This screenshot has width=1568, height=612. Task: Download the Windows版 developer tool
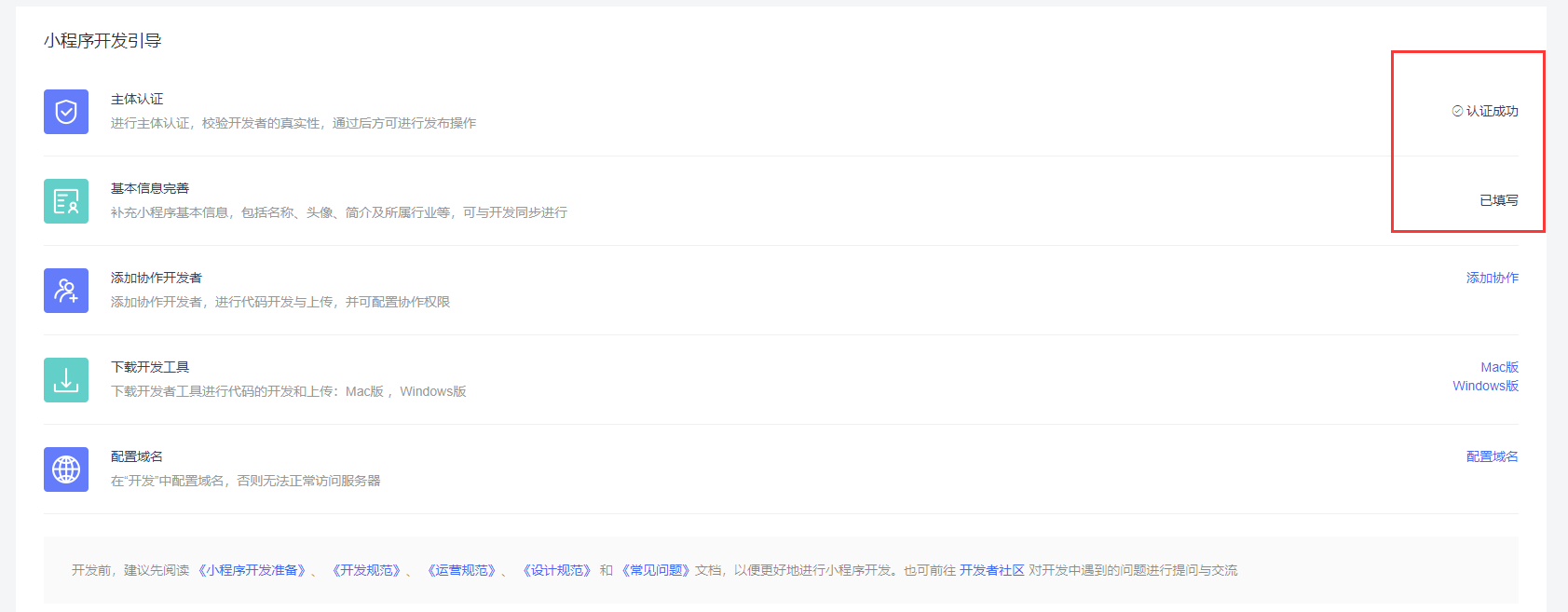pyautogui.click(x=1485, y=386)
